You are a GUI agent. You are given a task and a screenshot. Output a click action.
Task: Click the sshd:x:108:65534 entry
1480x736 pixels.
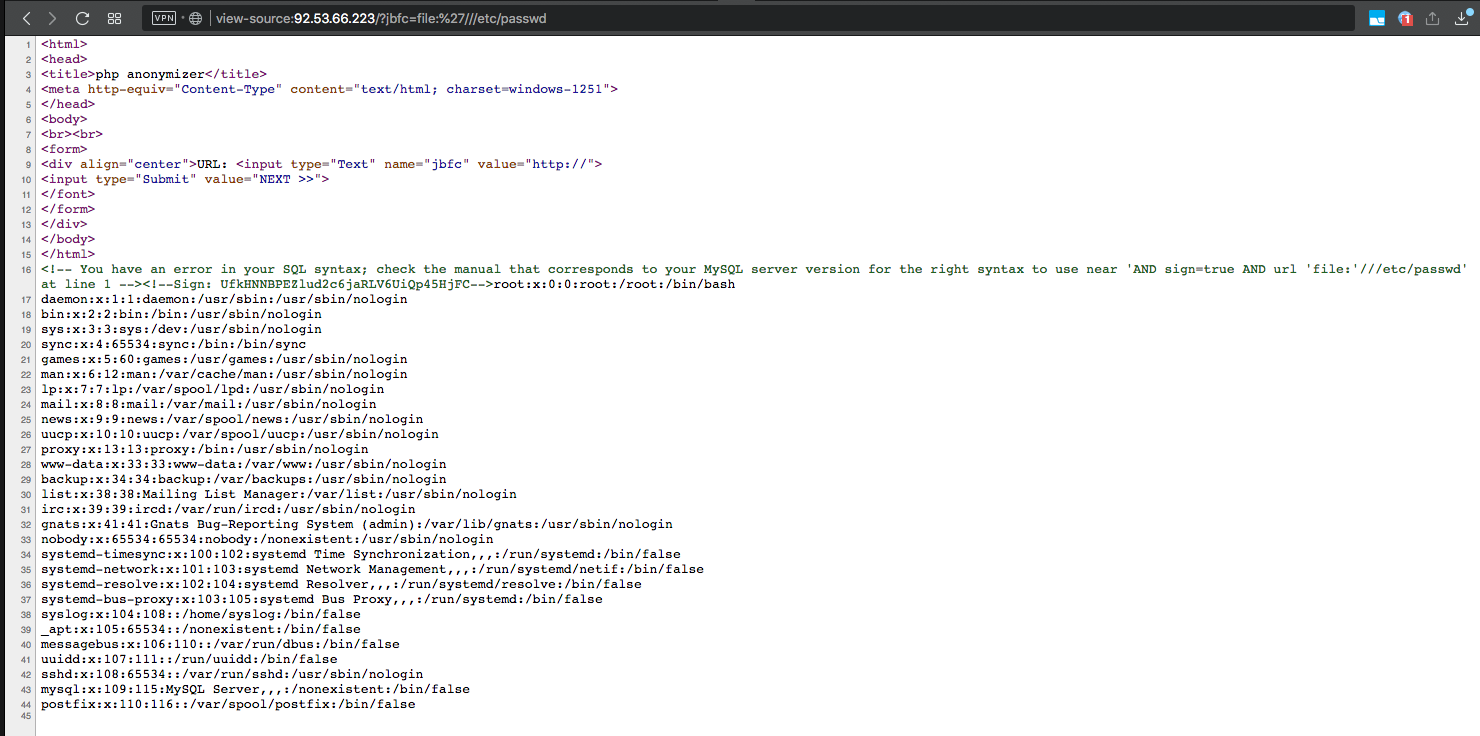click(x=232, y=674)
